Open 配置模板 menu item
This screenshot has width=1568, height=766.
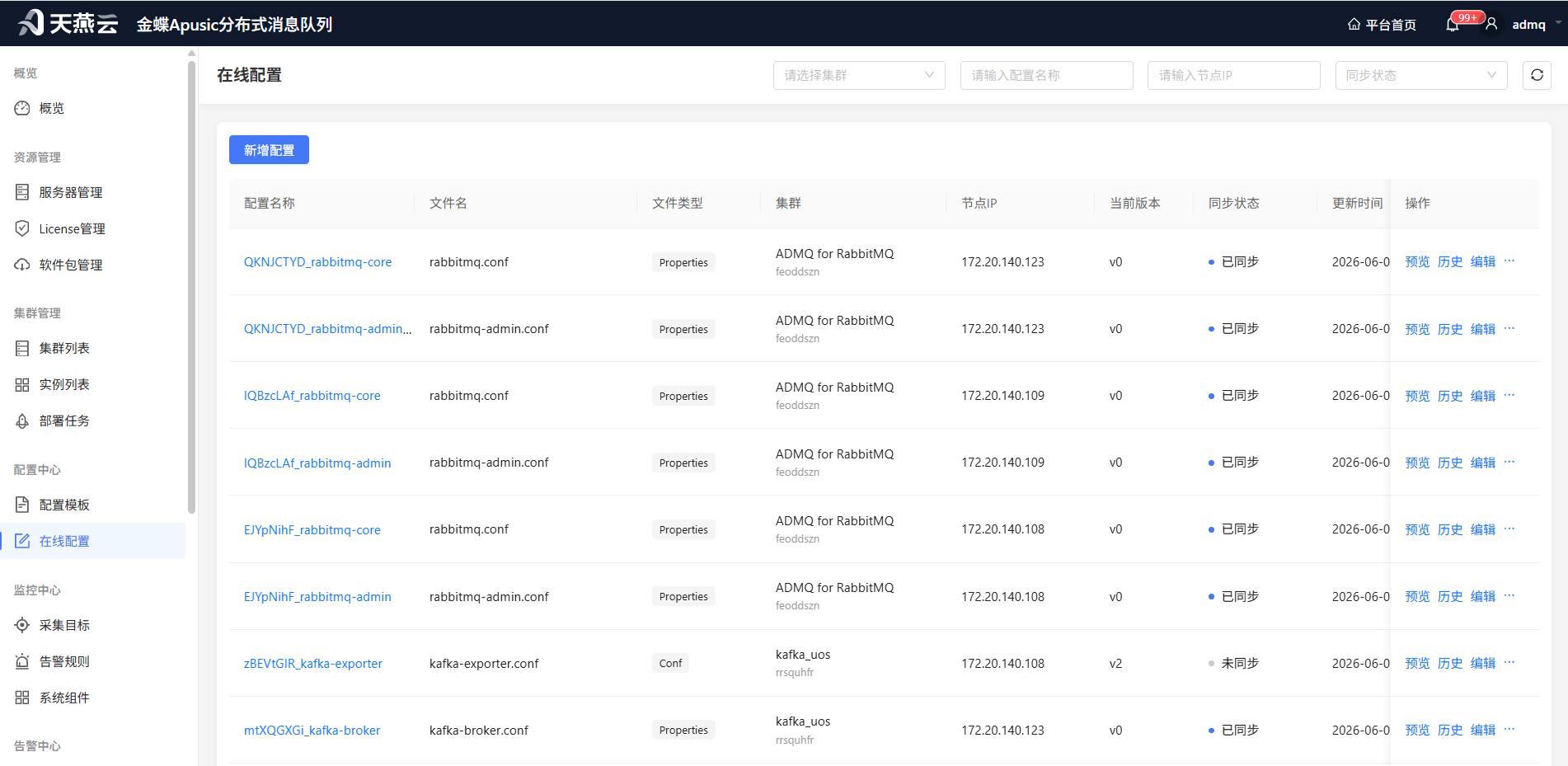92,505
